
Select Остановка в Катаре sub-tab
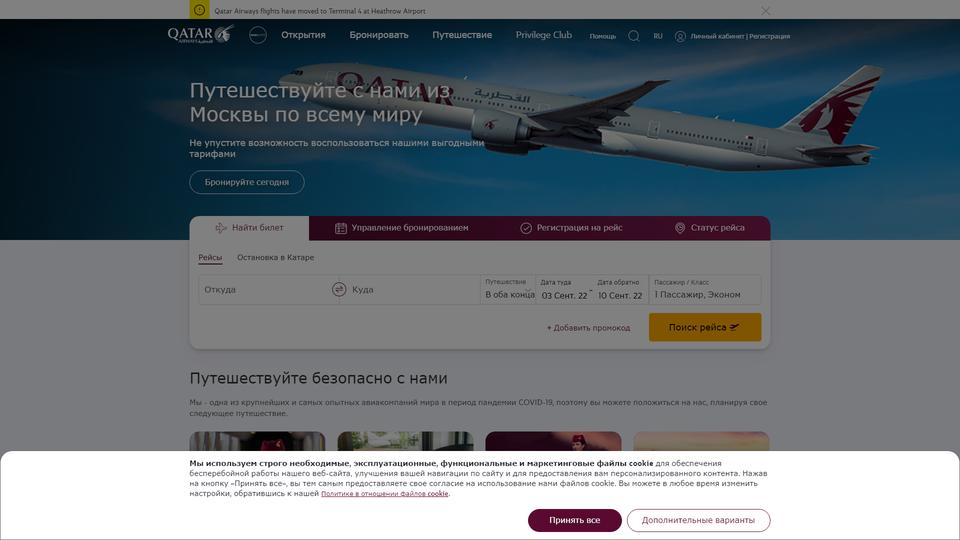(x=276, y=258)
